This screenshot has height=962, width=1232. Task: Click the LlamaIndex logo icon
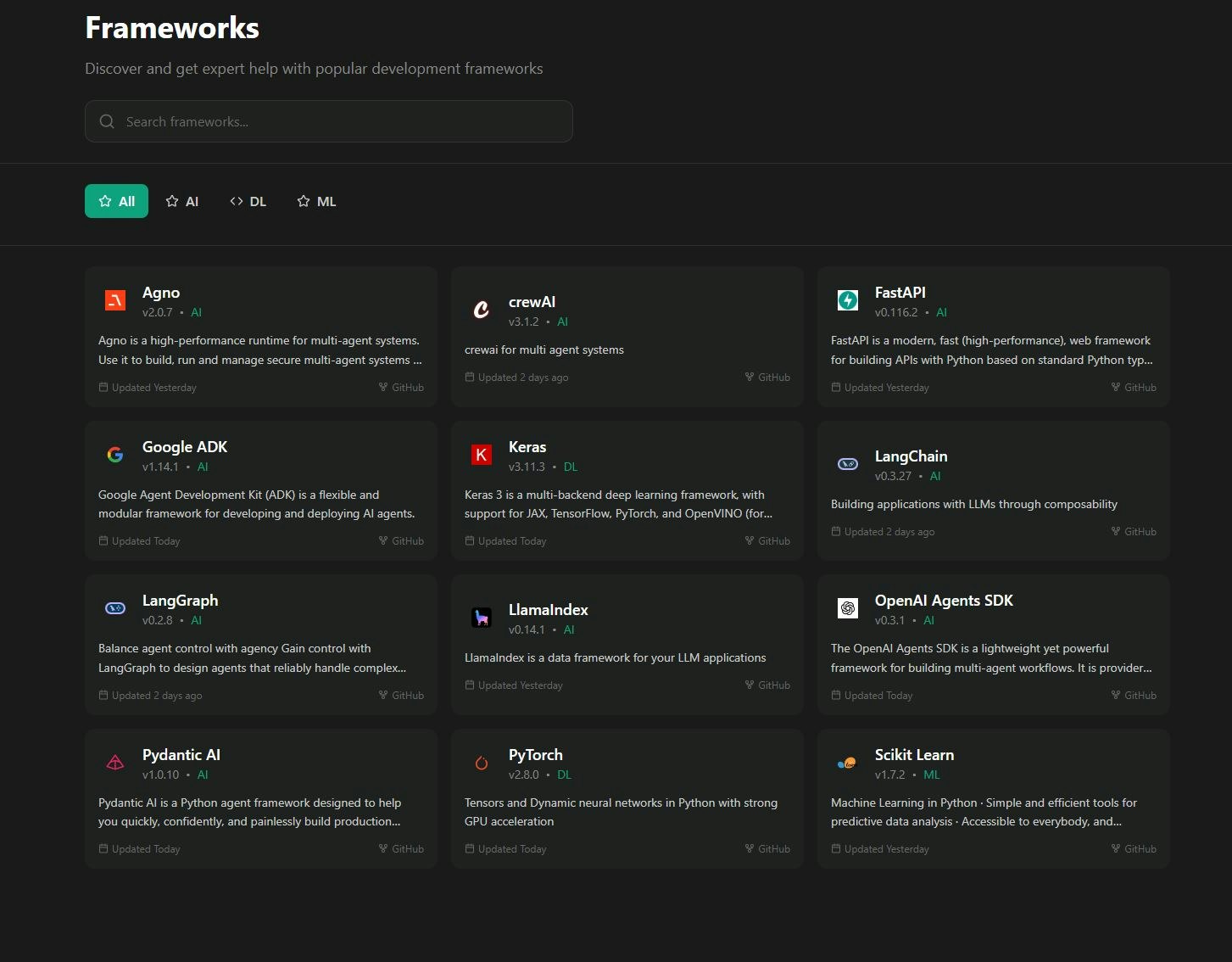481,618
